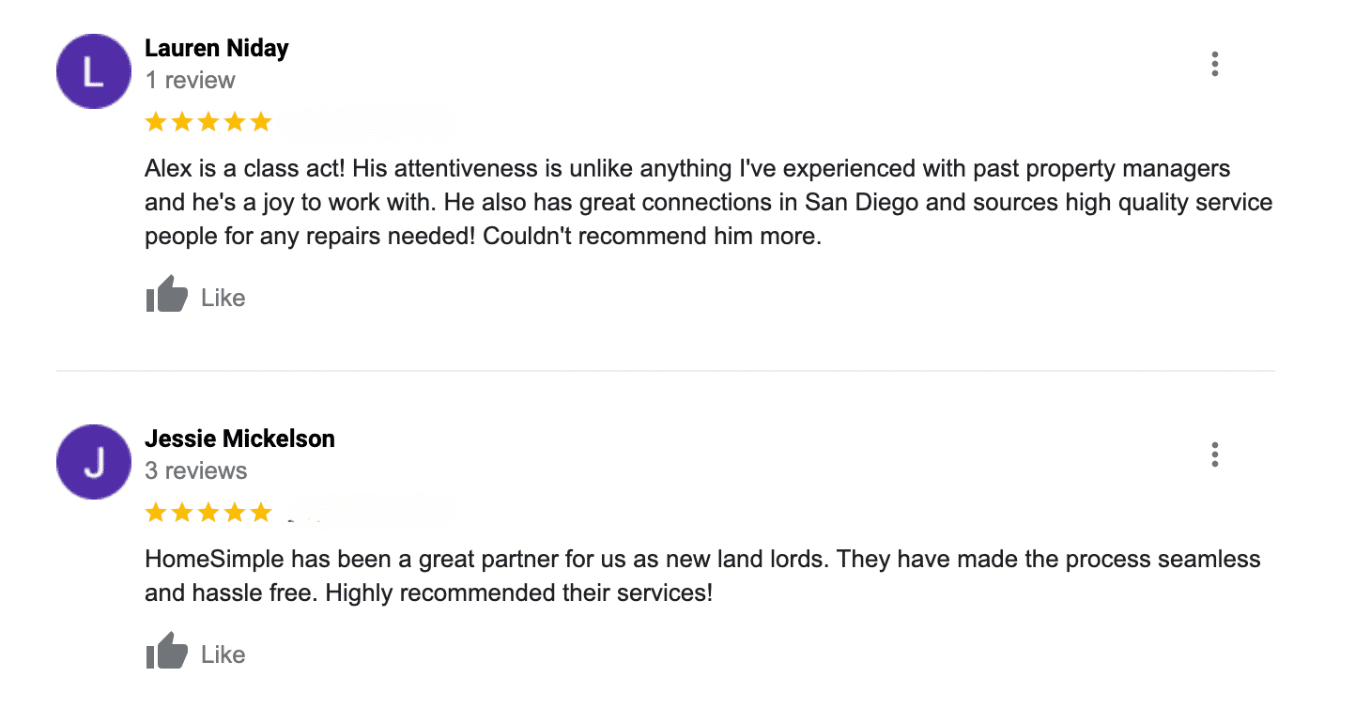The height and width of the screenshot is (708, 1350).
Task: Click Jessie Mickelson's purple 'J' avatar
Action: pos(94,462)
